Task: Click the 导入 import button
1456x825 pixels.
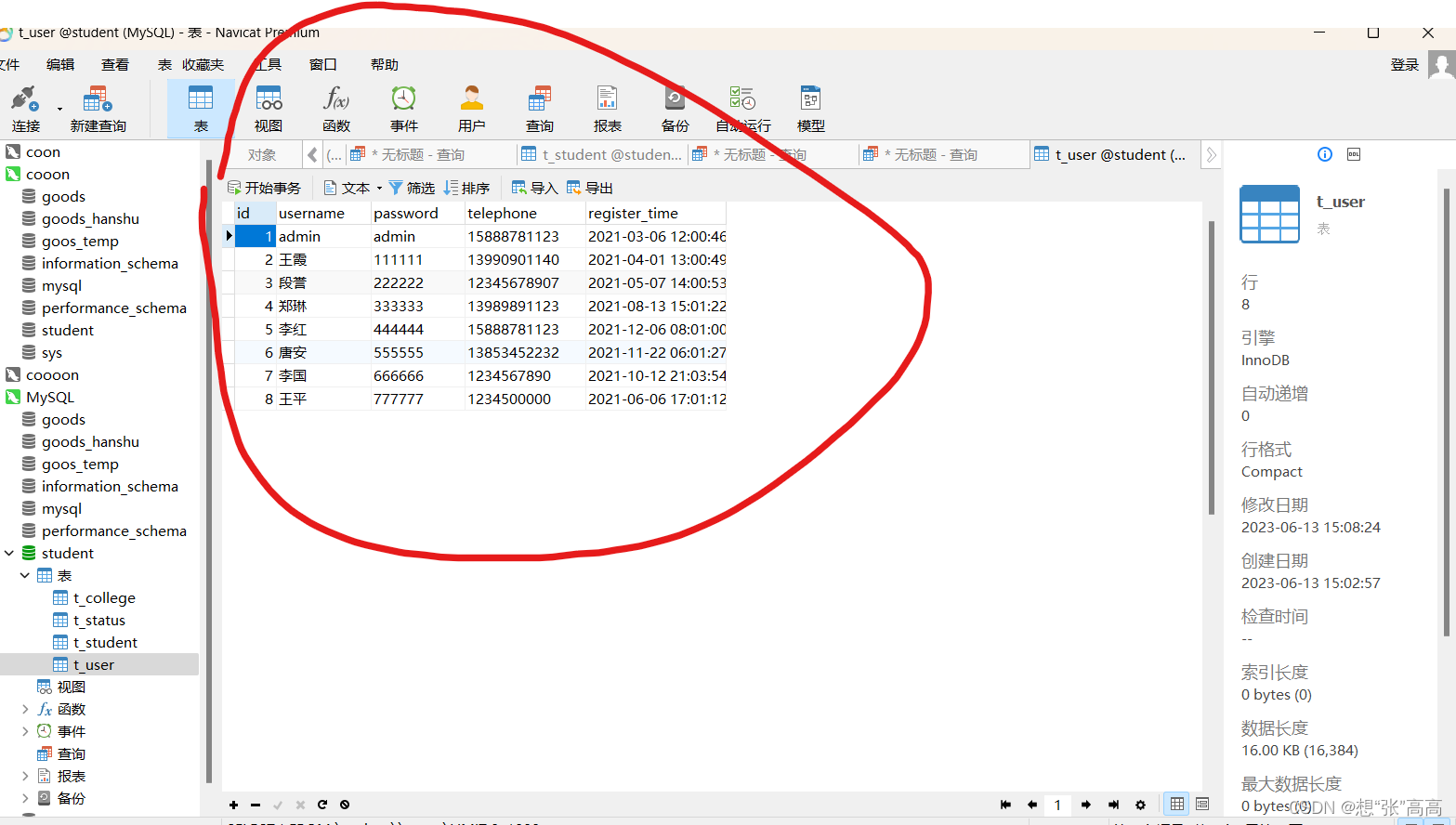Action: [534, 188]
